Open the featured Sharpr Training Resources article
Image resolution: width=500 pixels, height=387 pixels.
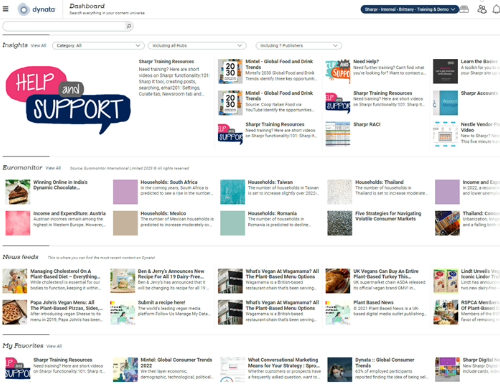pos(166,62)
